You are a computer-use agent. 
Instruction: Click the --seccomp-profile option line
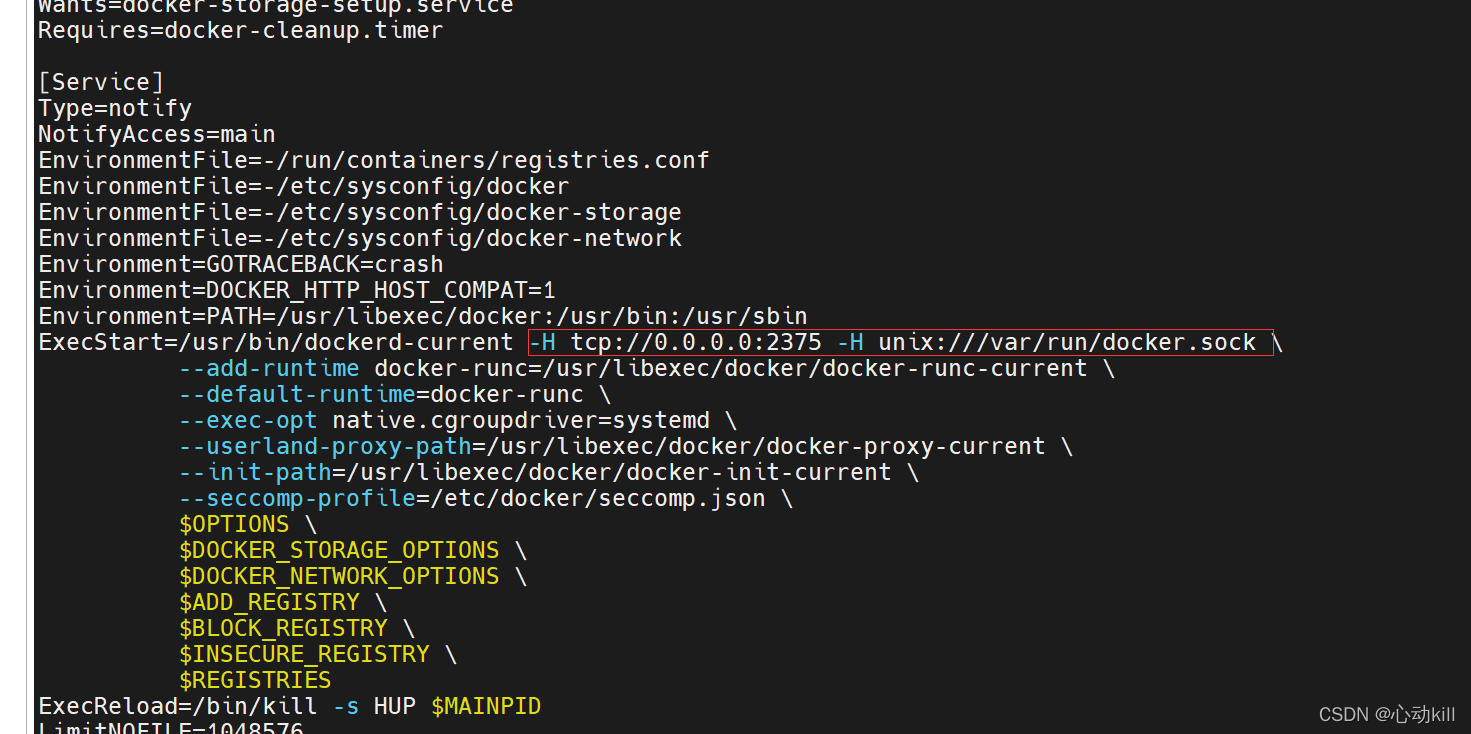pyautogui.click(x=486, y=498)
